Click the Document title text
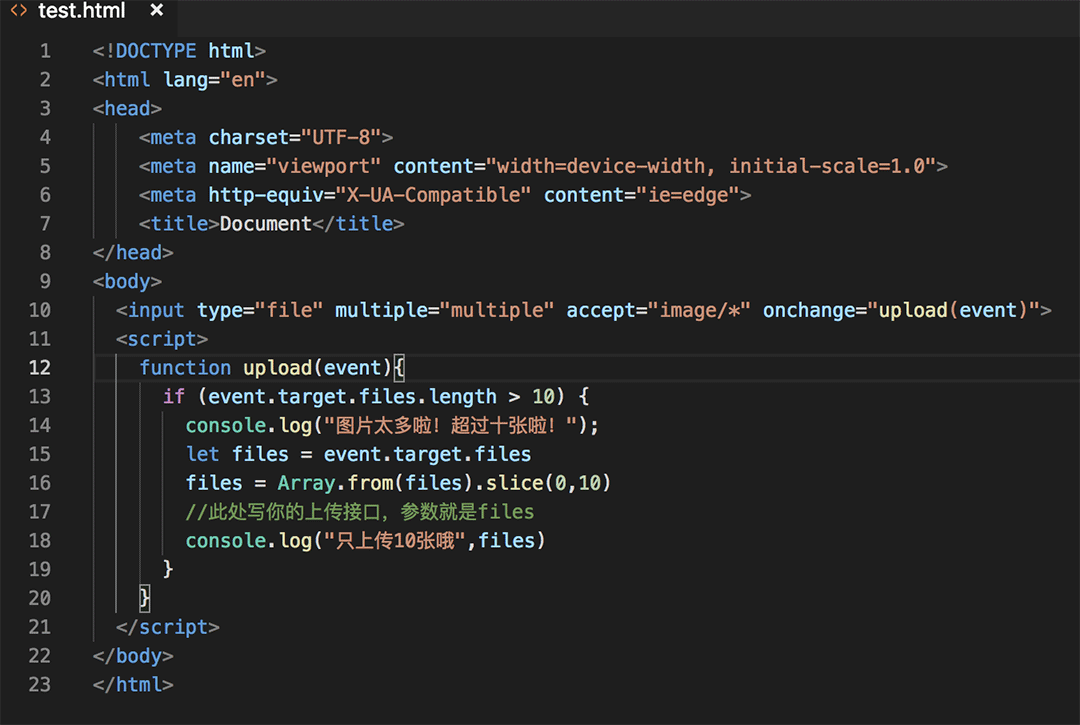The image size is (1080, 725). [266, 224]
